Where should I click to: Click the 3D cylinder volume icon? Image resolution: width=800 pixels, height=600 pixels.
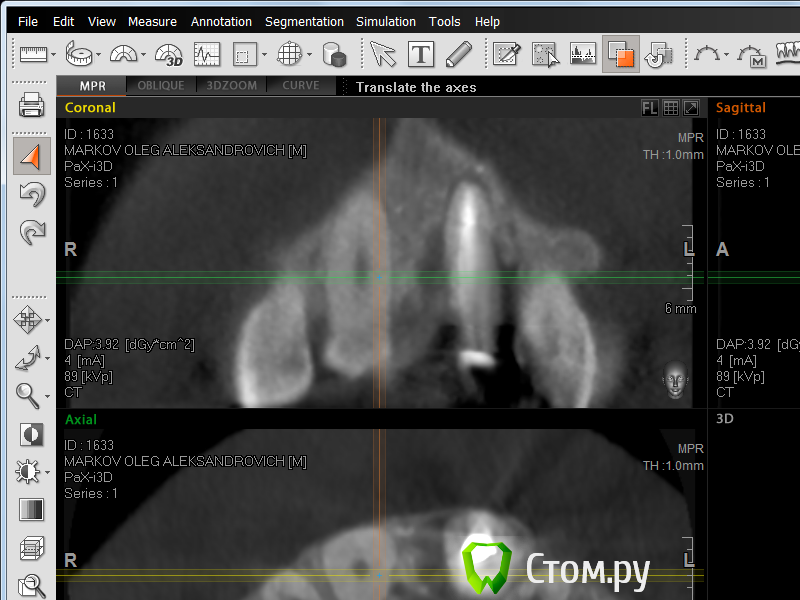pos(334,54)
